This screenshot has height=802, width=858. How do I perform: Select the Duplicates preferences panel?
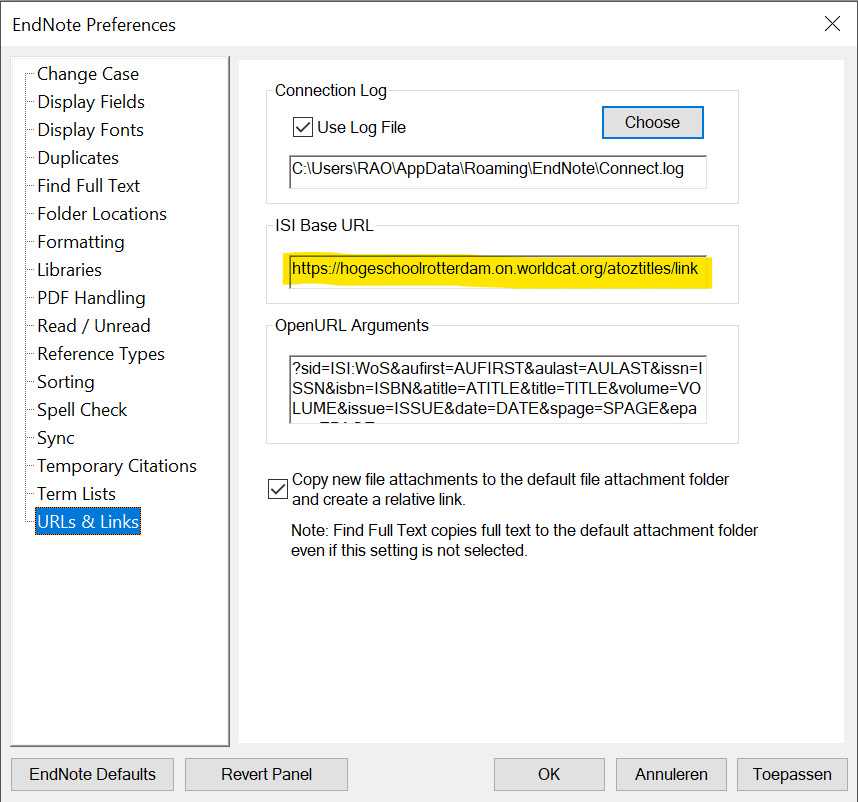point(78,158)
